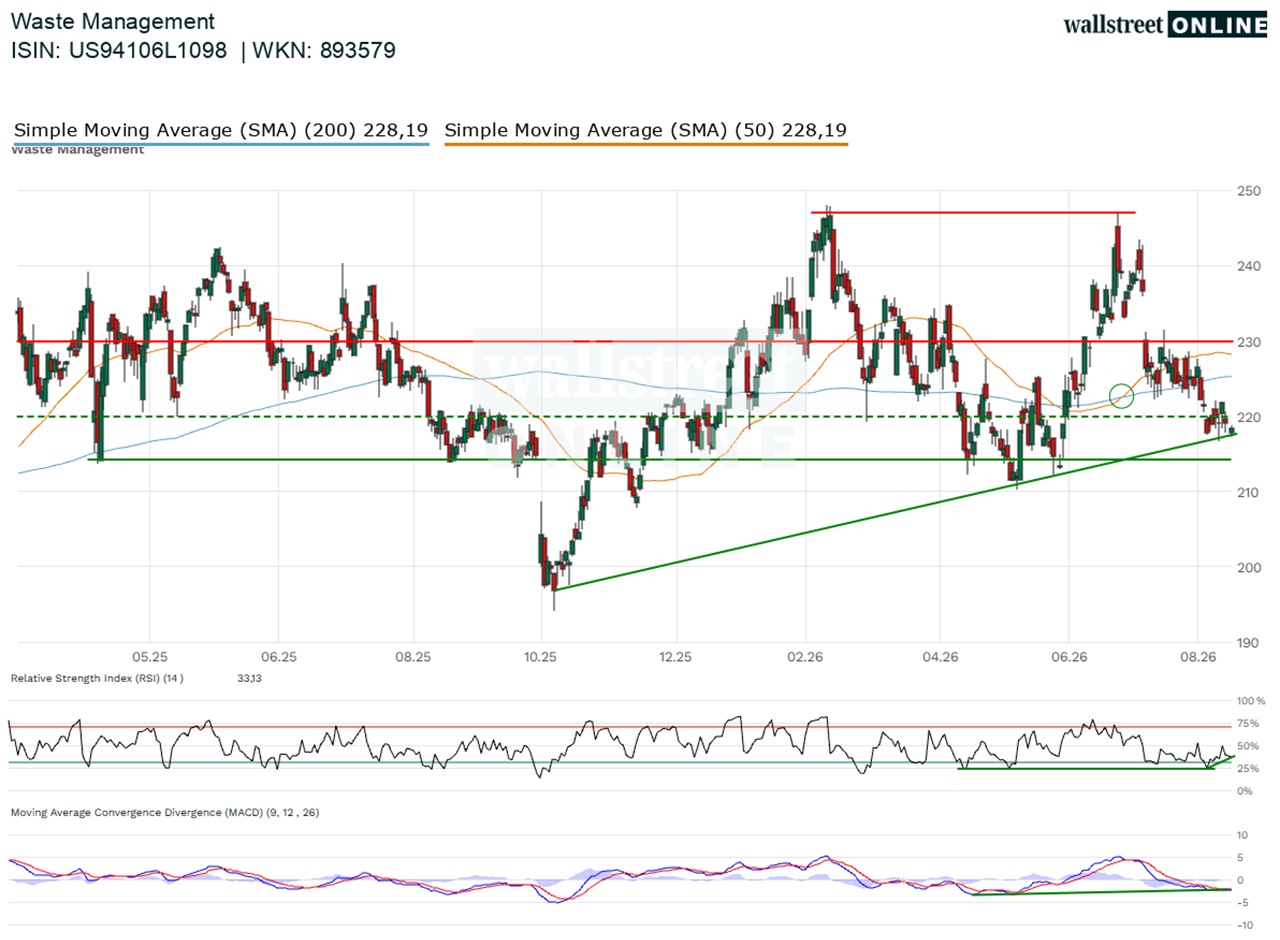The image size is (1280, 940).
Task: Click the 250 price axis label
Action: pos(1250,191)
